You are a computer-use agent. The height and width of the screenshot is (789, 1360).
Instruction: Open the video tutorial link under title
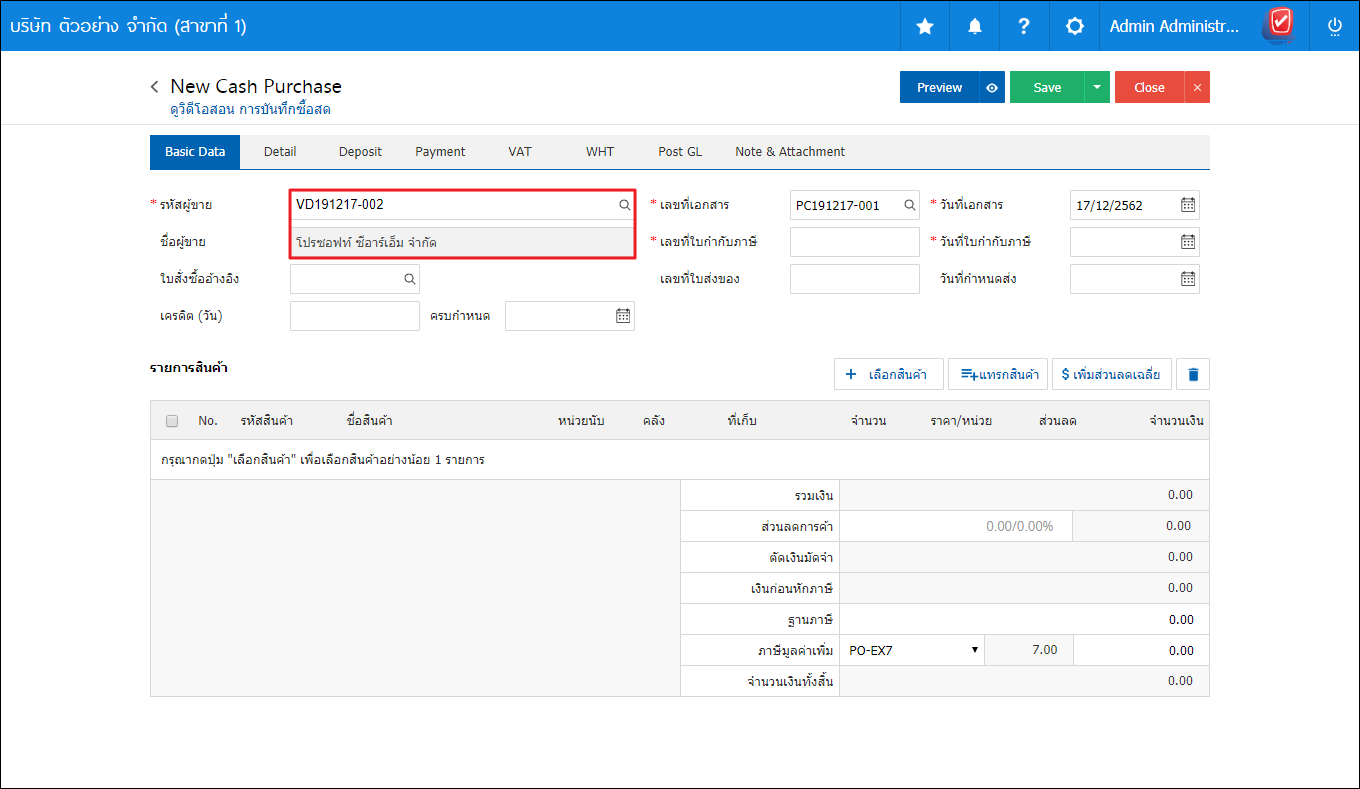coord(250,109)
